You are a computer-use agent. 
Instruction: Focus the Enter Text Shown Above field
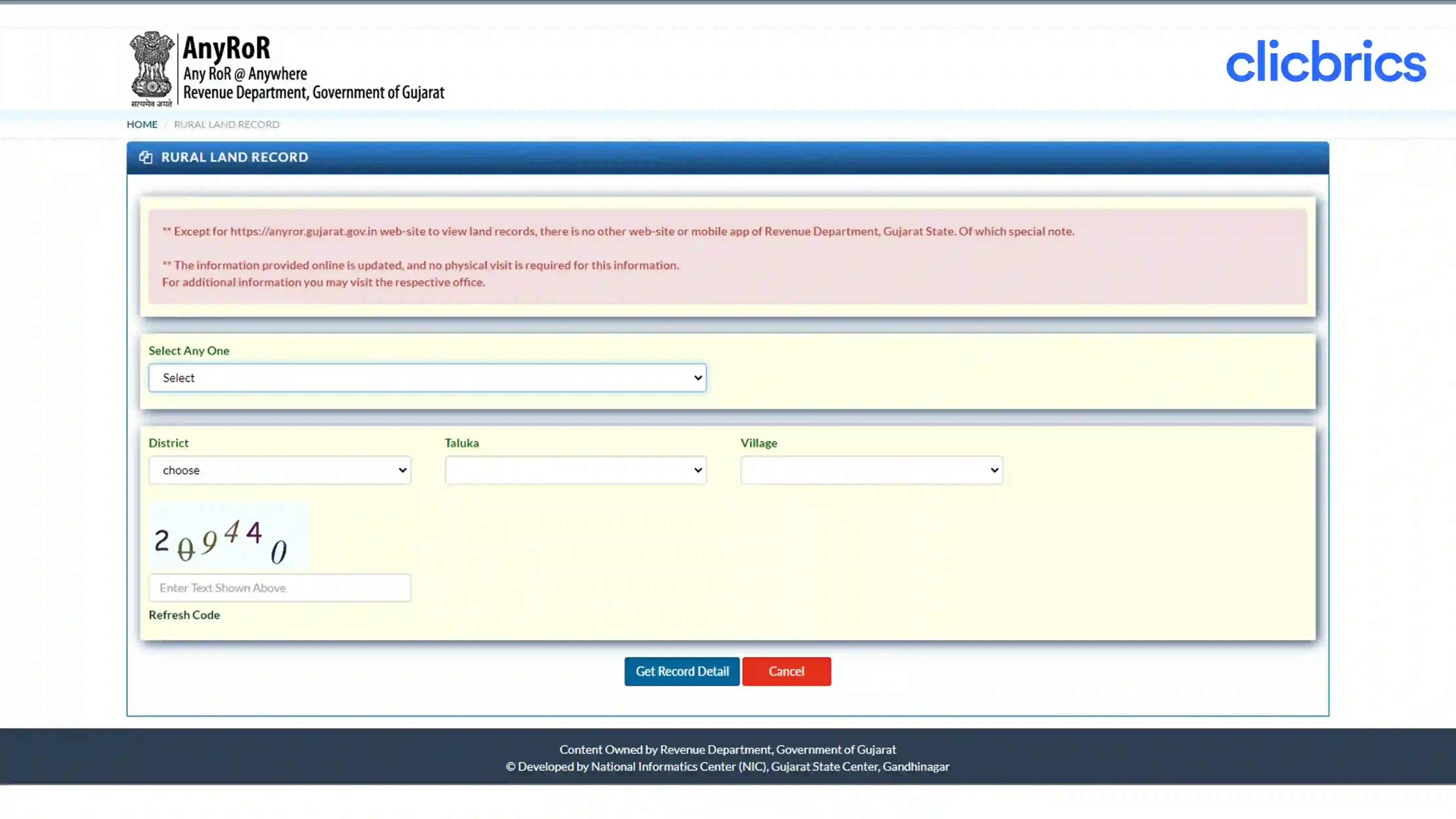tap(280, 588)
